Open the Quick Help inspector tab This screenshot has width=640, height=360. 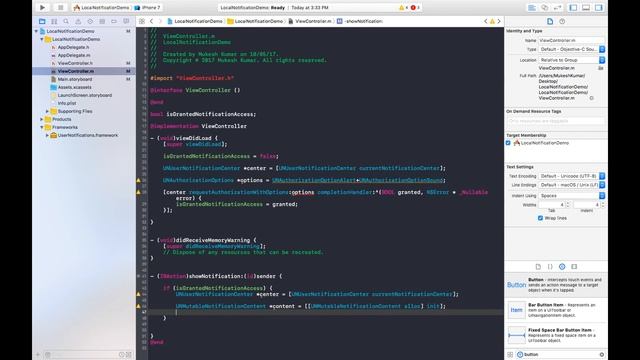tap(562, 21)
